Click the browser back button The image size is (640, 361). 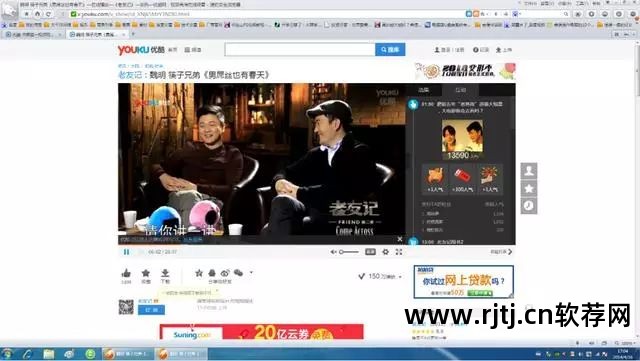point(27,14)
